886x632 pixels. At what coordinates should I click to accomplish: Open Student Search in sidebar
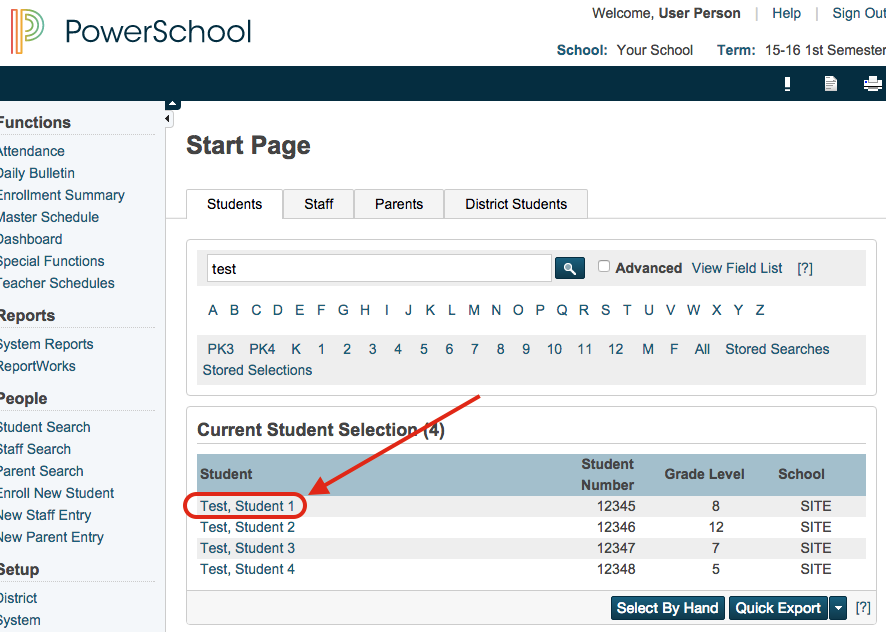45,427
